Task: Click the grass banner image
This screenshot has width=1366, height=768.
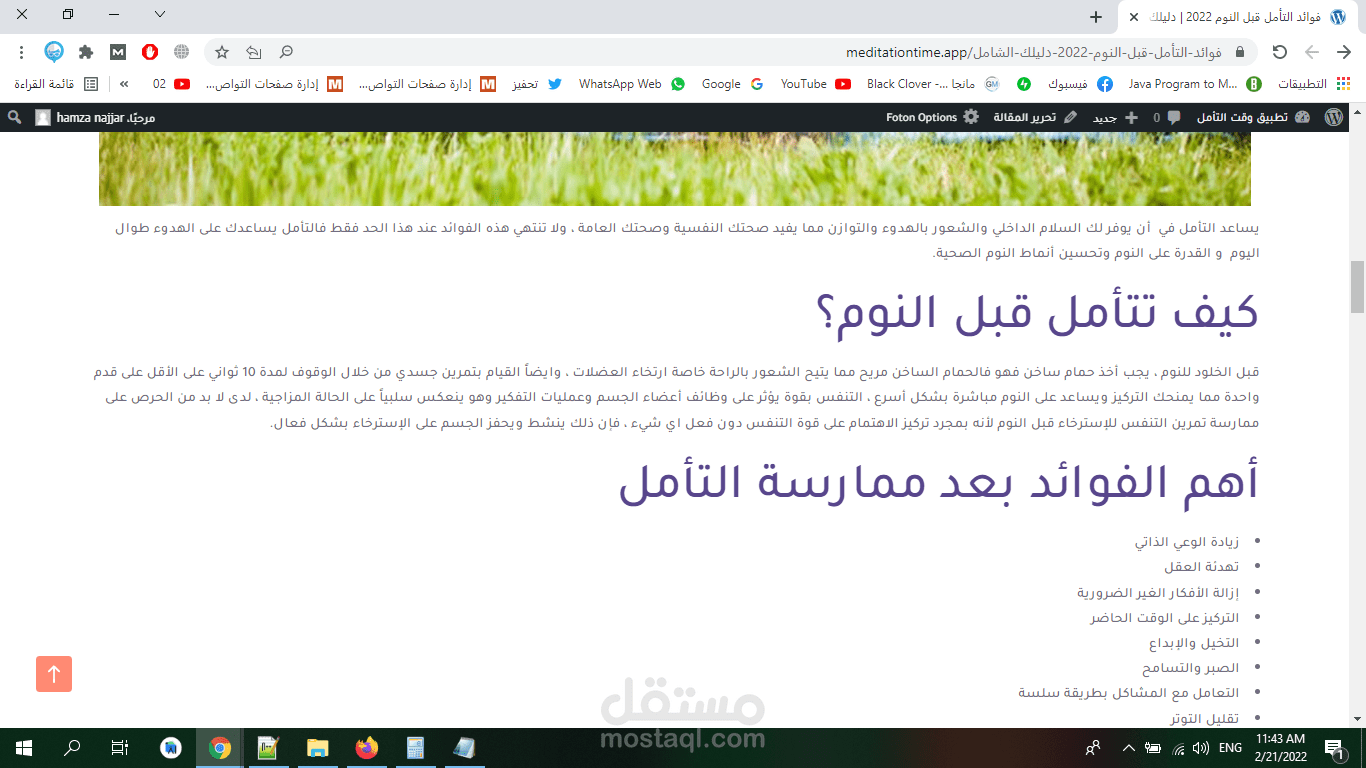Action: (675, 168)
